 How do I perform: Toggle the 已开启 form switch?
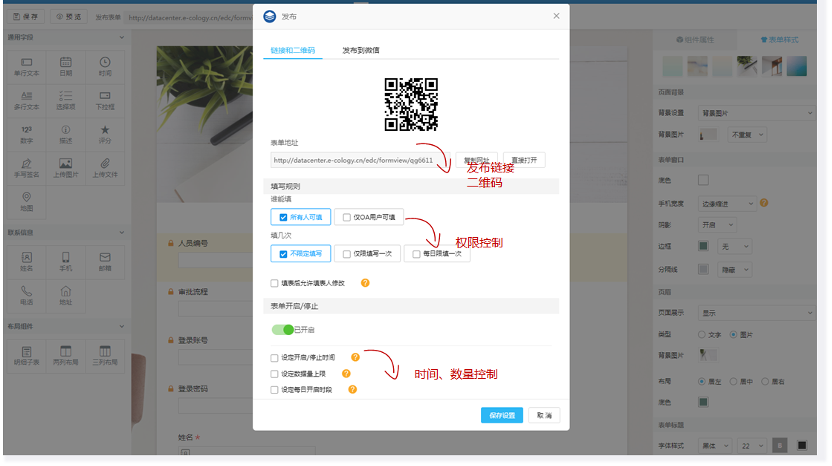pos(283,329)
